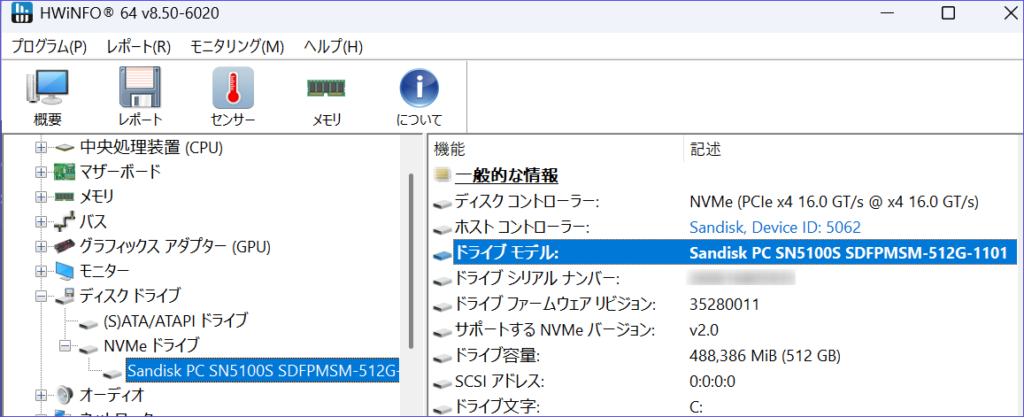Screen dimensions: 1024x417
Task: Expand the CPU (中央処理装置) tree node
Action: tap(41, 148)
